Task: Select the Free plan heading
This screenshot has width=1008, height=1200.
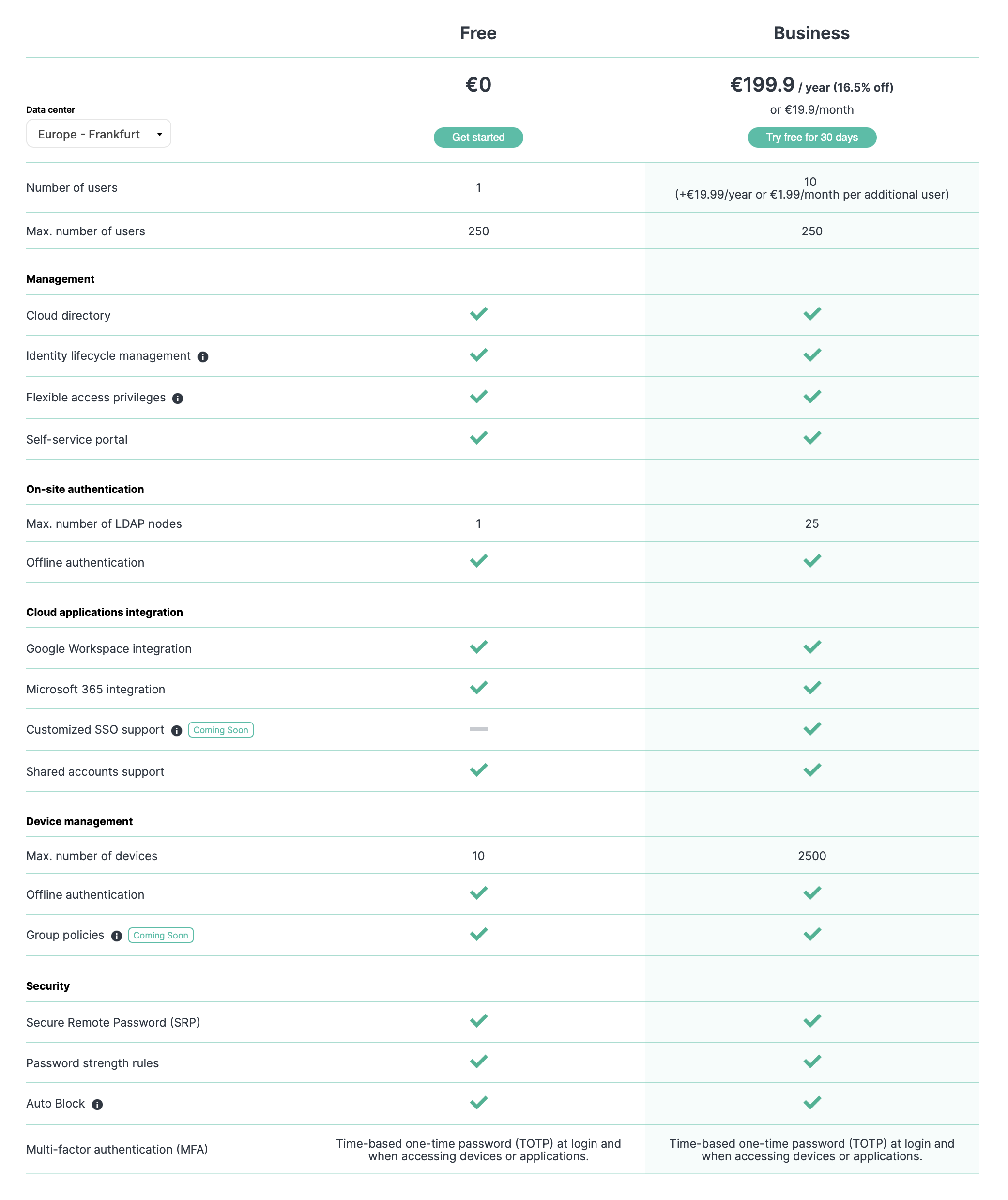Action: (x=478, y=33)
